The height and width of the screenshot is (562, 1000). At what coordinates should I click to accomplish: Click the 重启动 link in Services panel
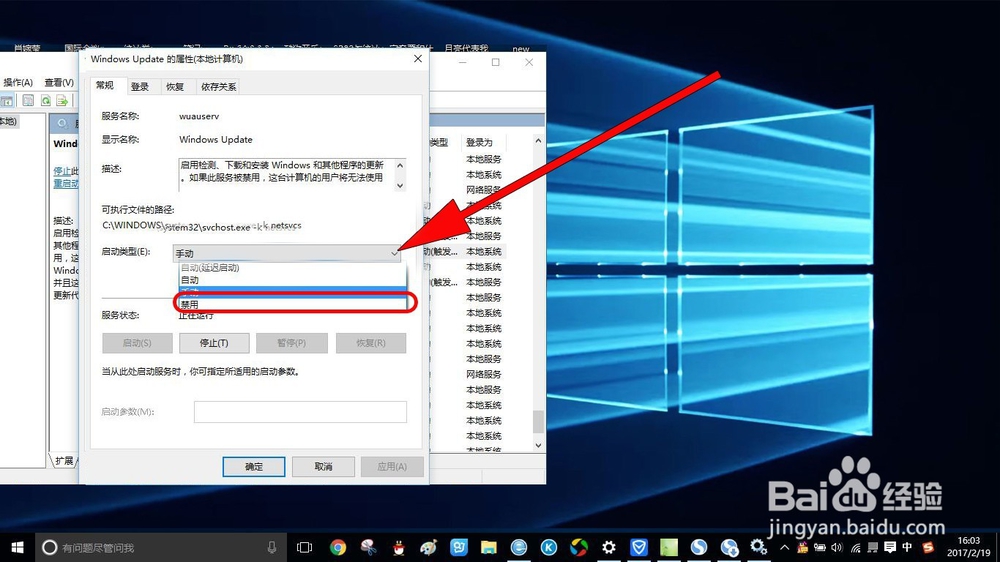(66, 184)
